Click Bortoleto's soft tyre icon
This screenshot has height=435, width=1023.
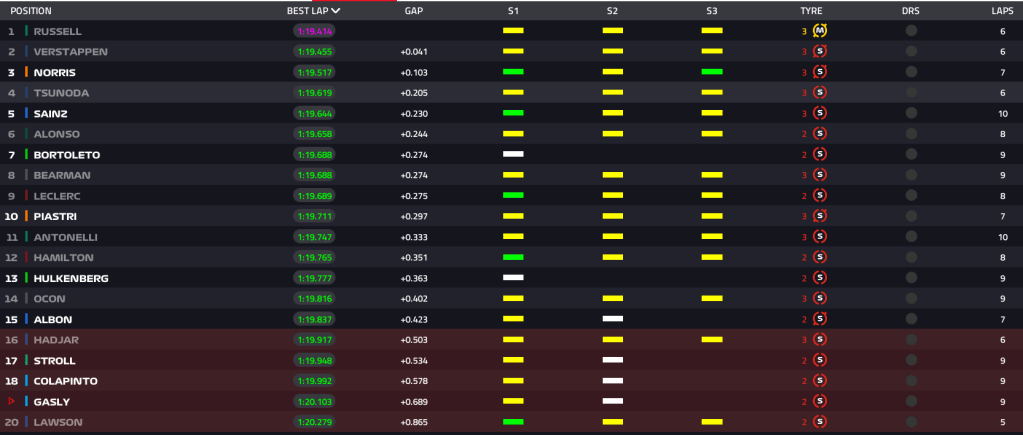pyautogui.click(x=820, y=155)
